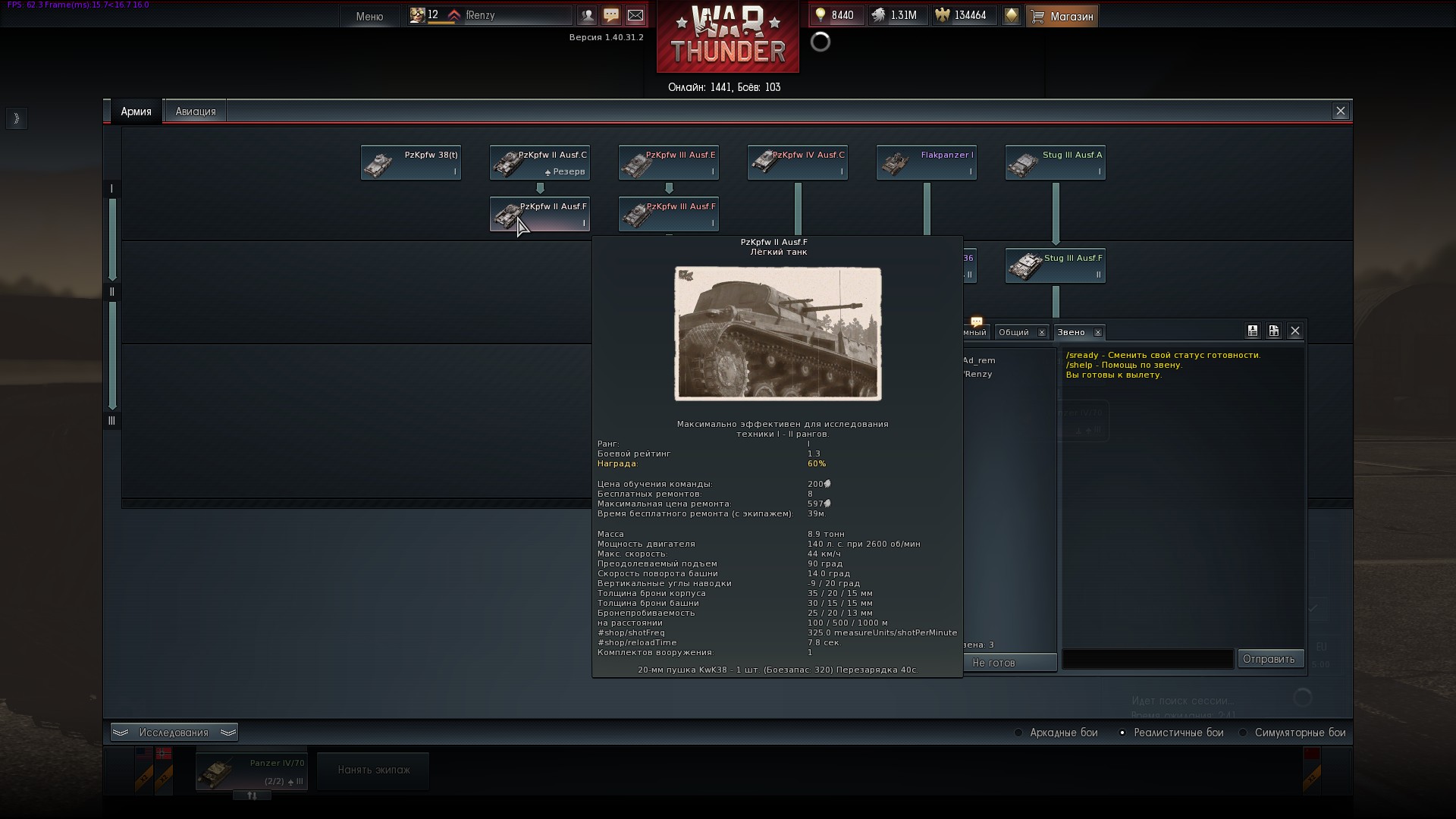Select the USA flag nation
The height and width of the screenshot is (819, 1456).
coord(143,753)
